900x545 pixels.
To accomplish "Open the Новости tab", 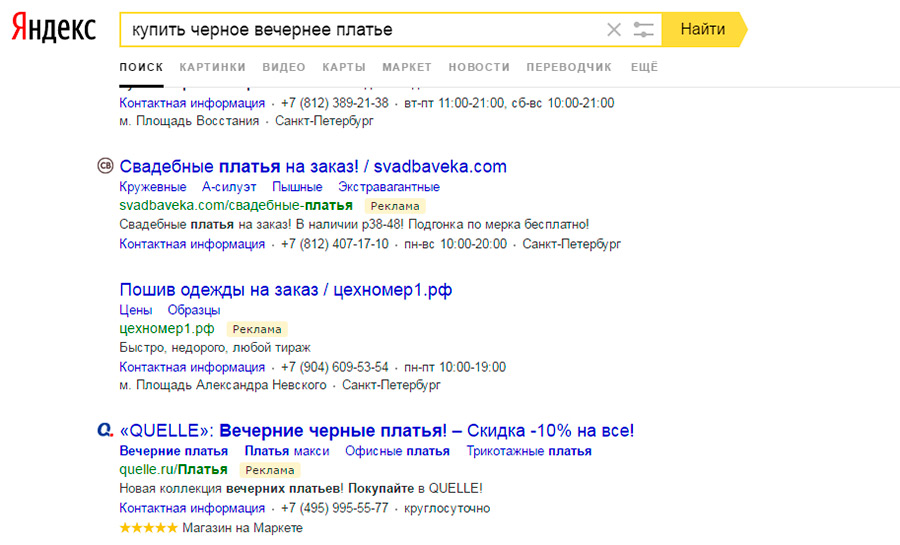I will pos(479,67).
